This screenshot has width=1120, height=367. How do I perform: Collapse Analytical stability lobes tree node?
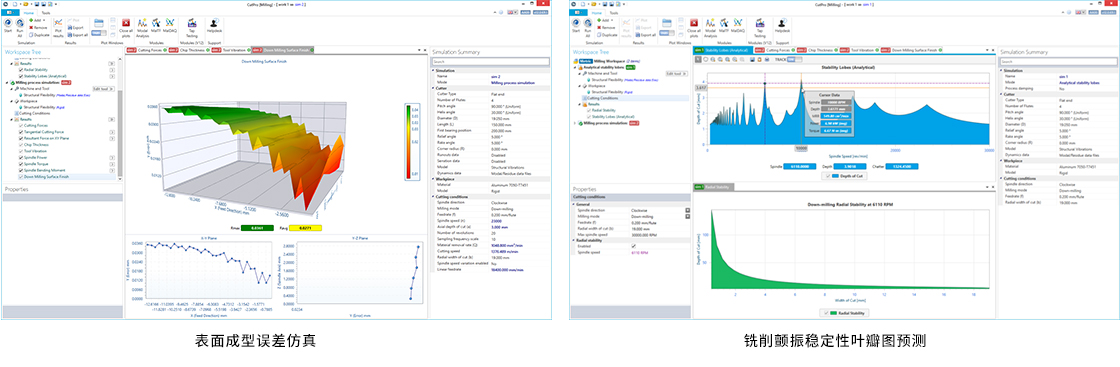pyautogui.click(x=574, y=67)
